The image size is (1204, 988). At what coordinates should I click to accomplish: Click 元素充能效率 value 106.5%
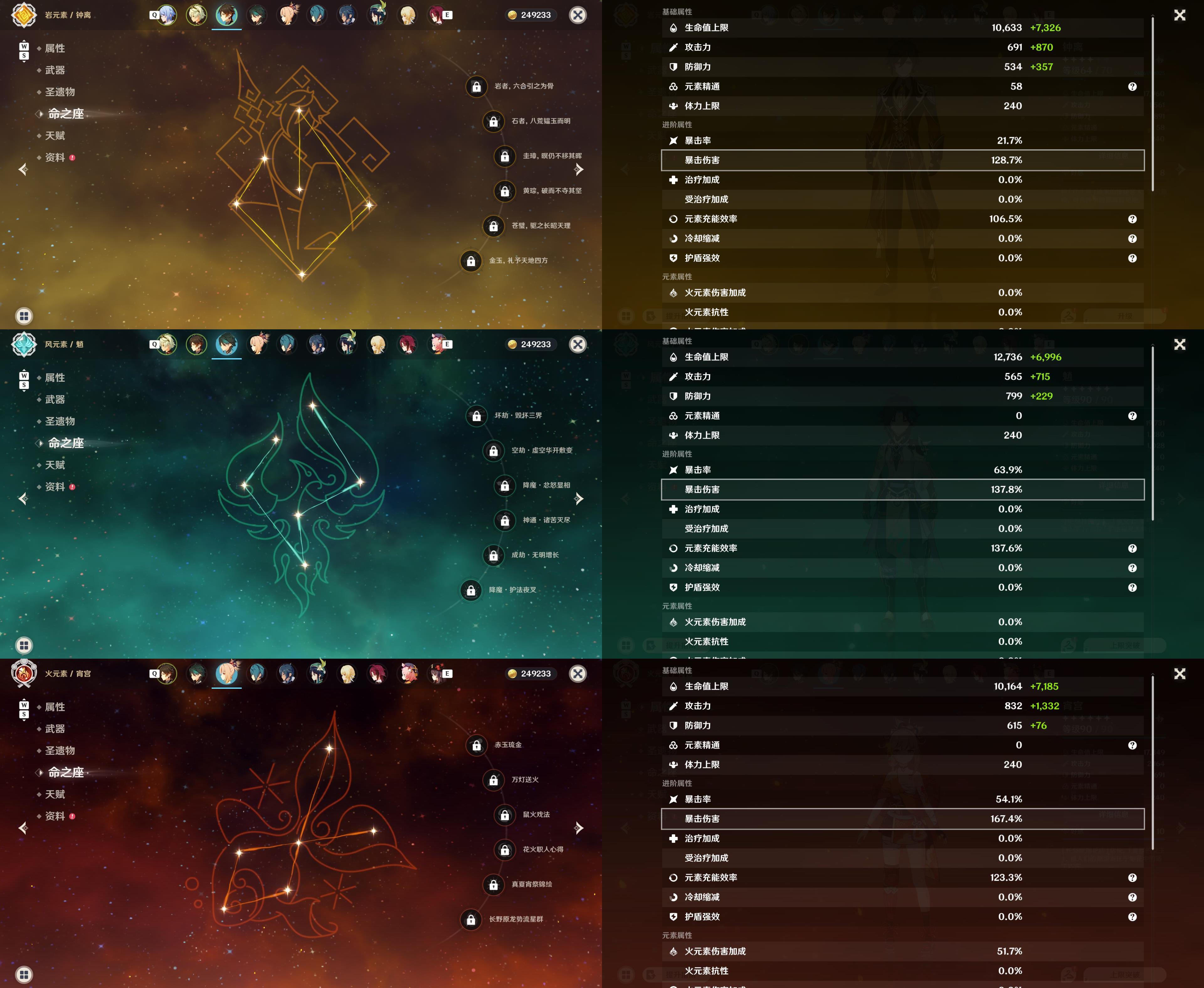[x=1006, y=219]
